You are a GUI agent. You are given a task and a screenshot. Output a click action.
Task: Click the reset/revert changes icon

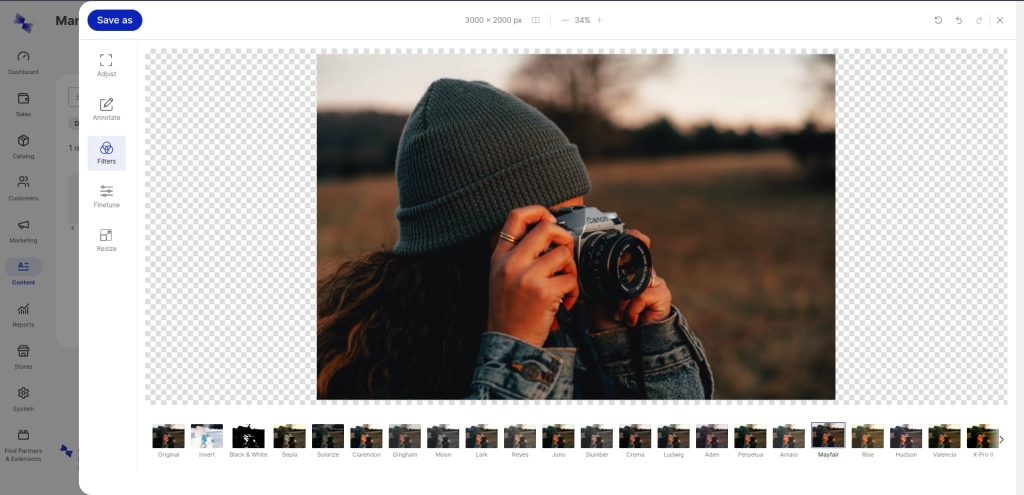[x=938, y=20]
